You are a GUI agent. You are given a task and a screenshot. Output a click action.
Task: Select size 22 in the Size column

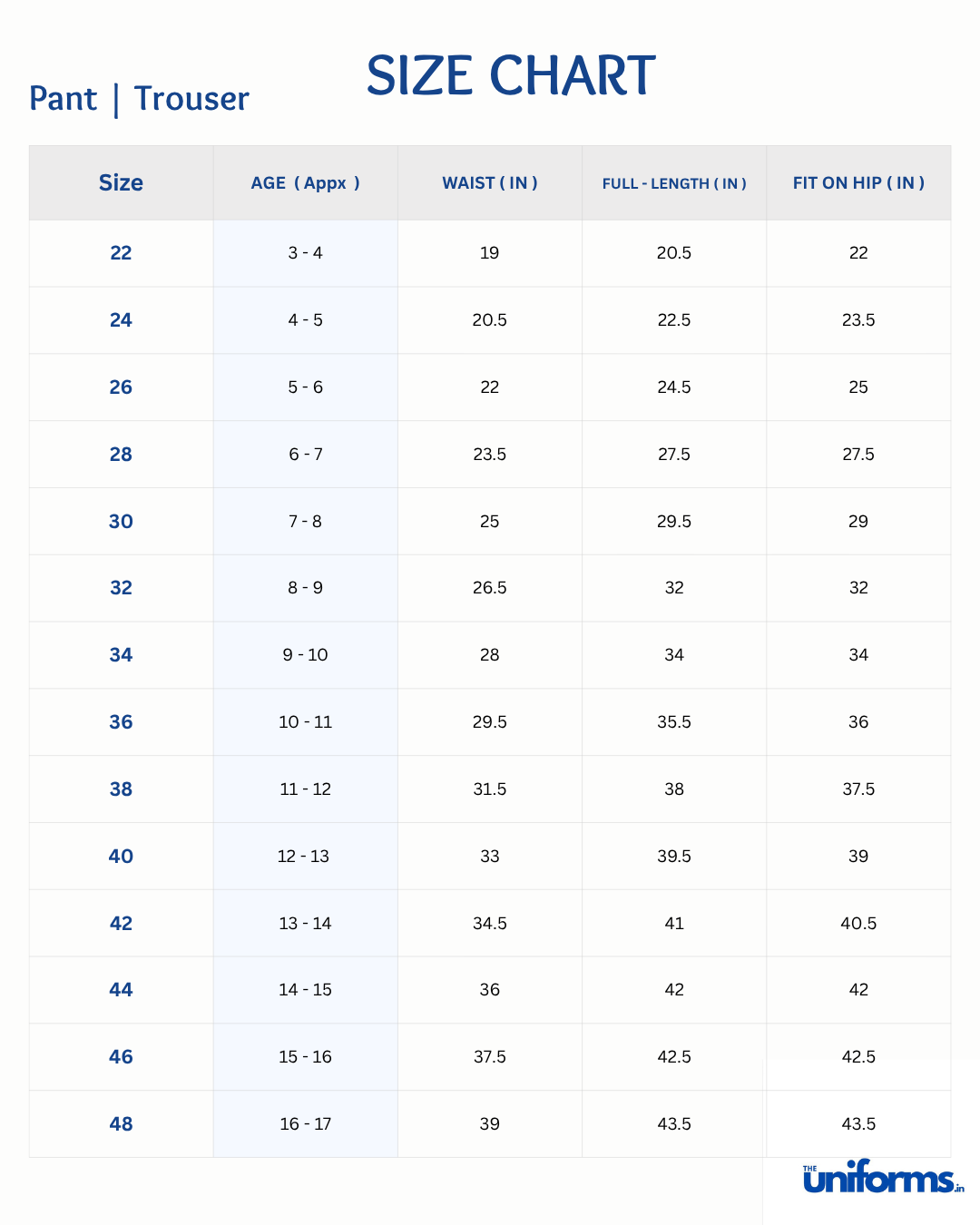(121, 253)
